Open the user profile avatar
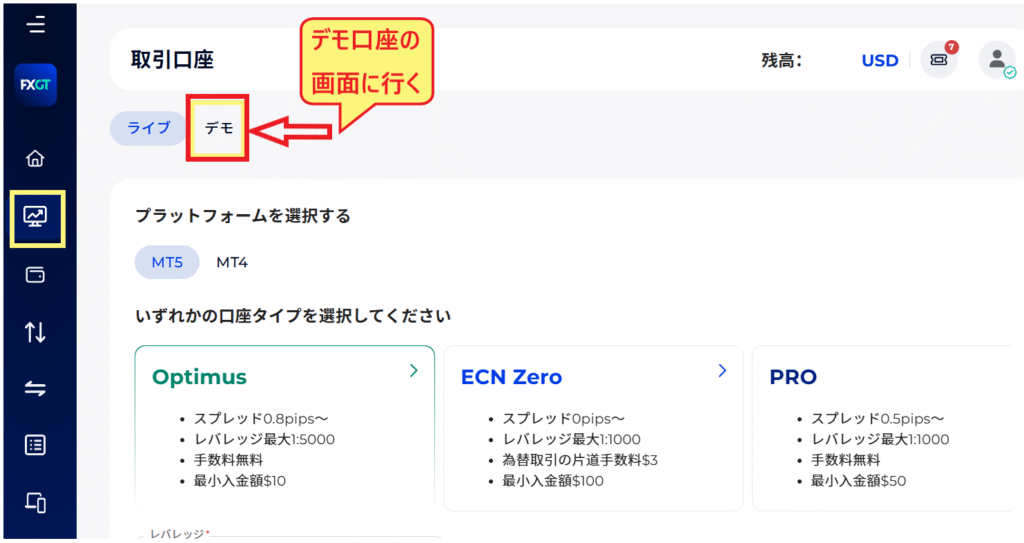 click(996, 60)
